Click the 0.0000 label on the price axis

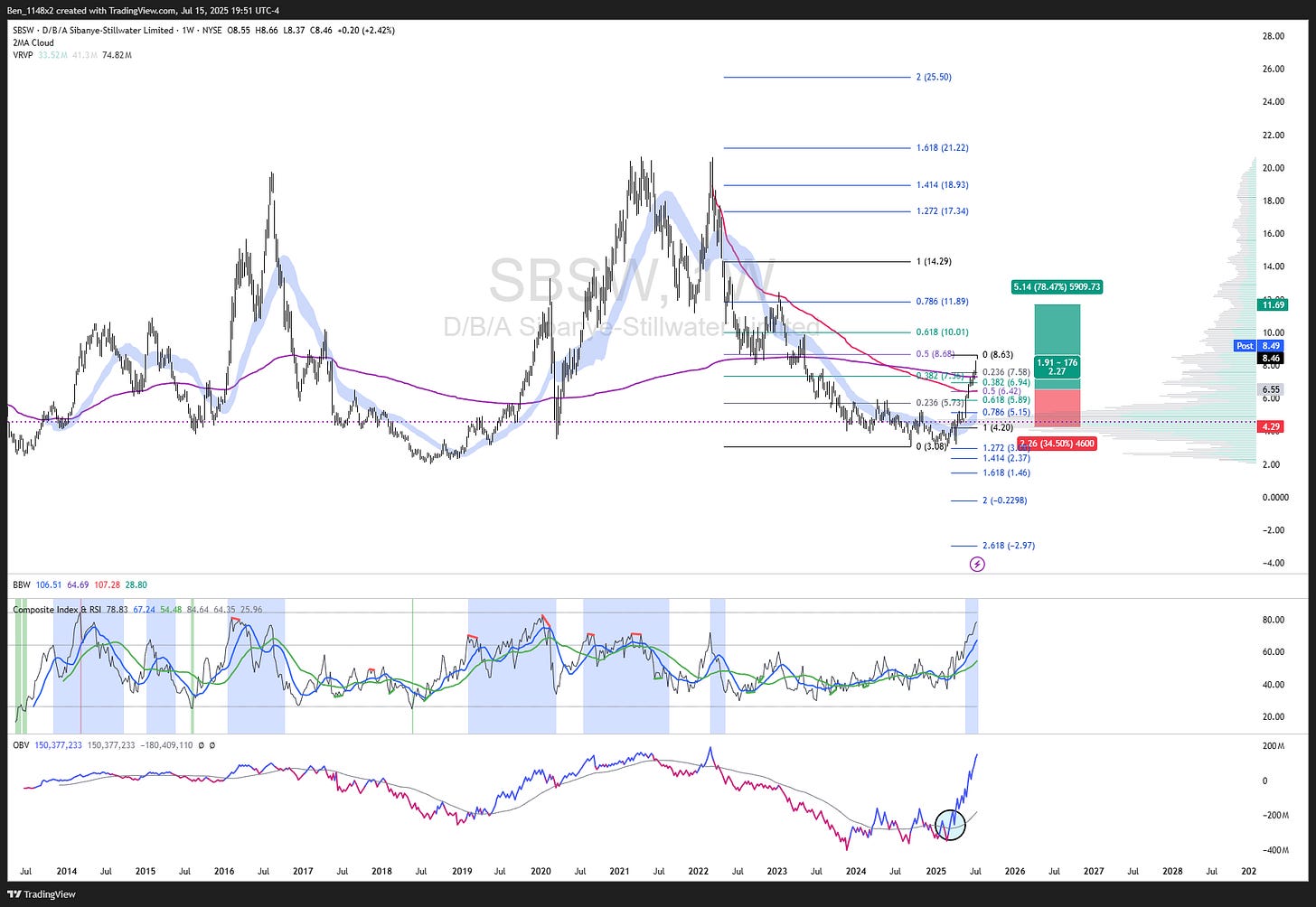coord(1275,497)
